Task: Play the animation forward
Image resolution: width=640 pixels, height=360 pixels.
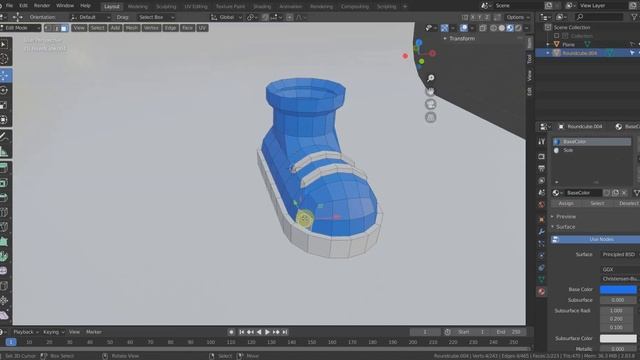Action: pos(267,332)
